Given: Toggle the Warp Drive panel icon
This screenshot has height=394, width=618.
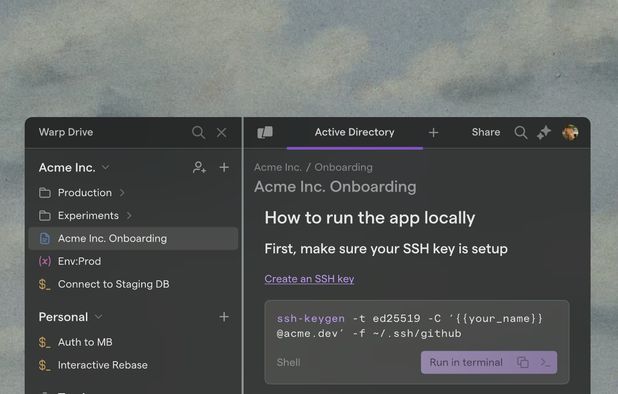Looking at the screenshot, I should click(x=265, y=132).
